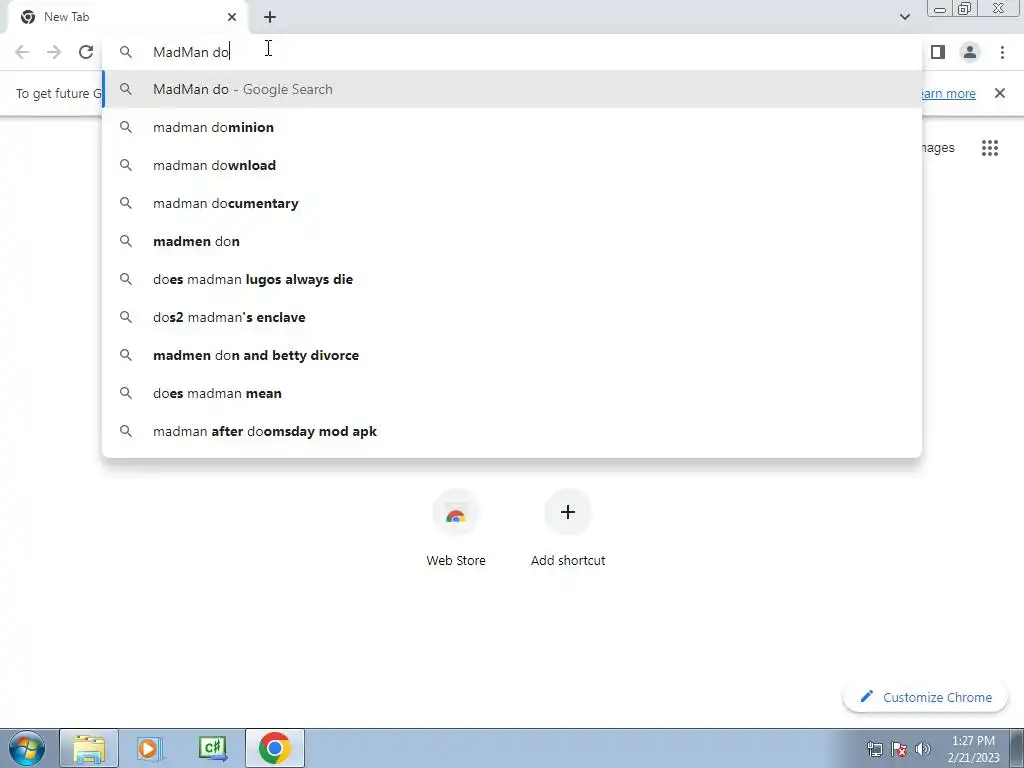
Task: Open Windows Explorer from the taskbar
Action: point(89,748)
